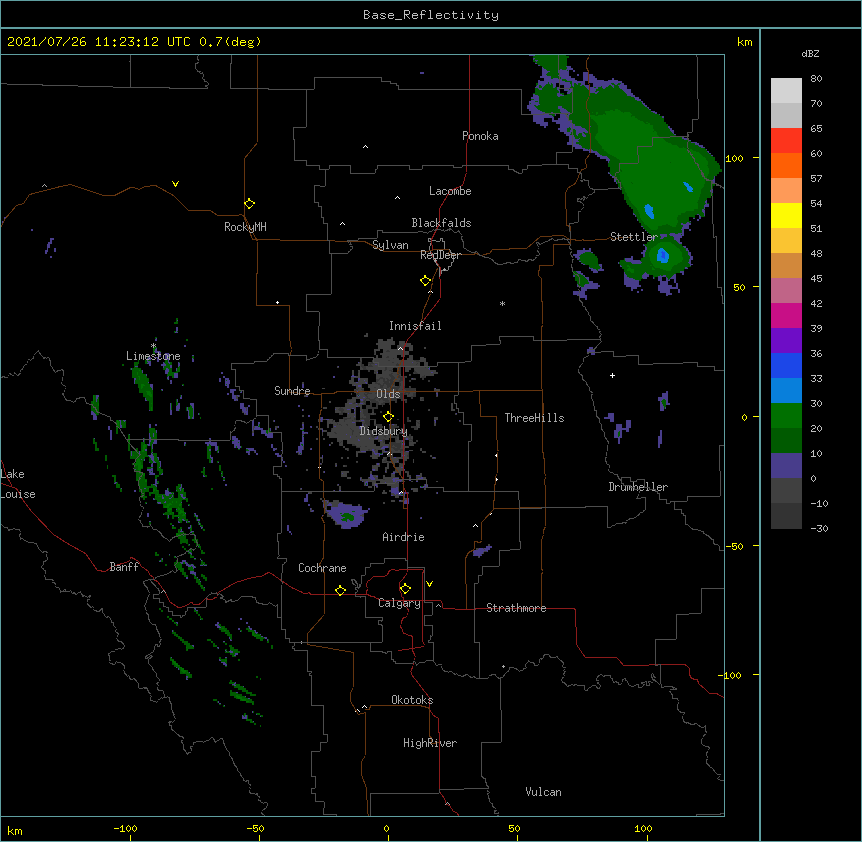
Task: Click the yellow diamond marker near RockyMH
Action: click(249, 204)
